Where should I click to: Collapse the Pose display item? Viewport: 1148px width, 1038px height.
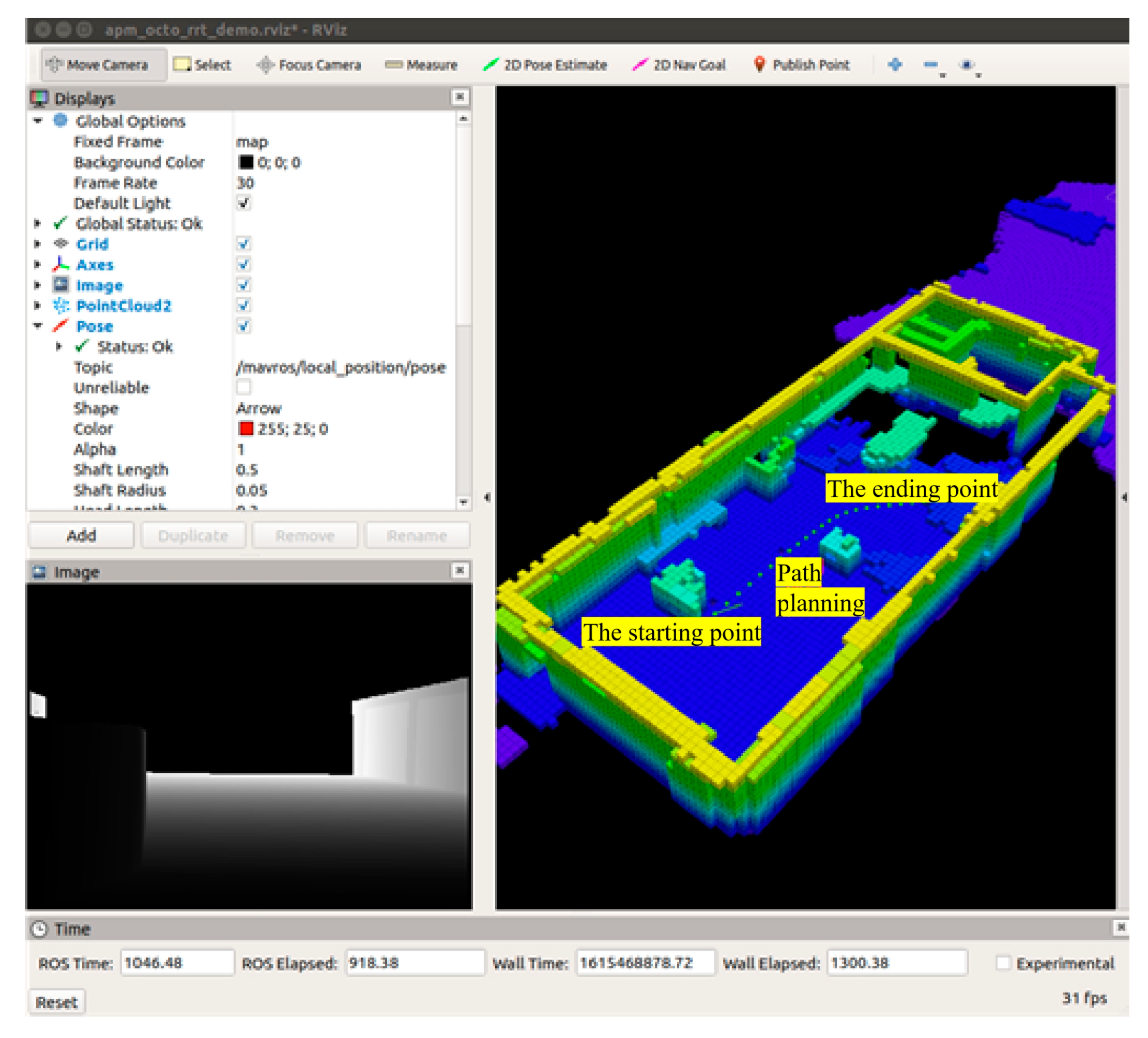[38, 326]
